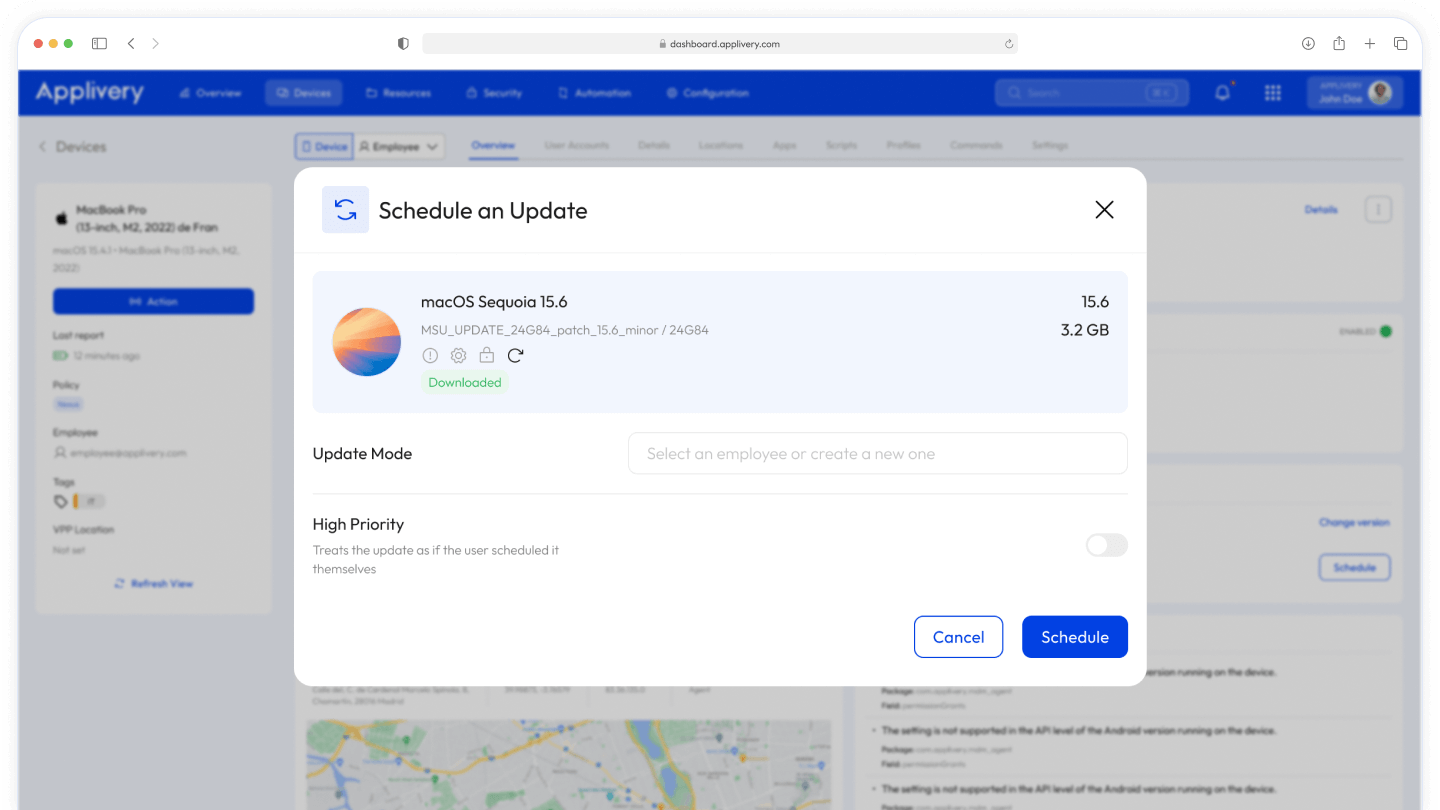Enable the High Priority toggle

(1106, 545)
